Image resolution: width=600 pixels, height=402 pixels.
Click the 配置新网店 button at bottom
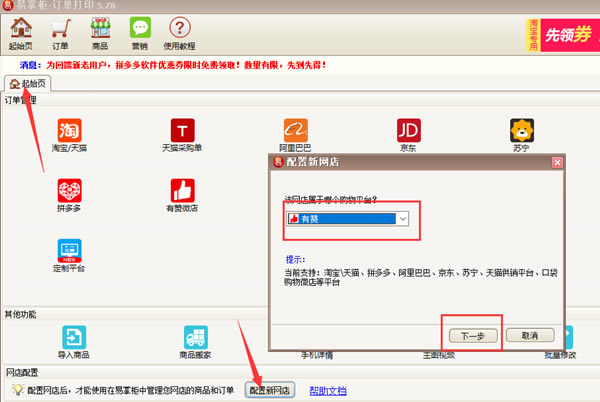(270, 390)
